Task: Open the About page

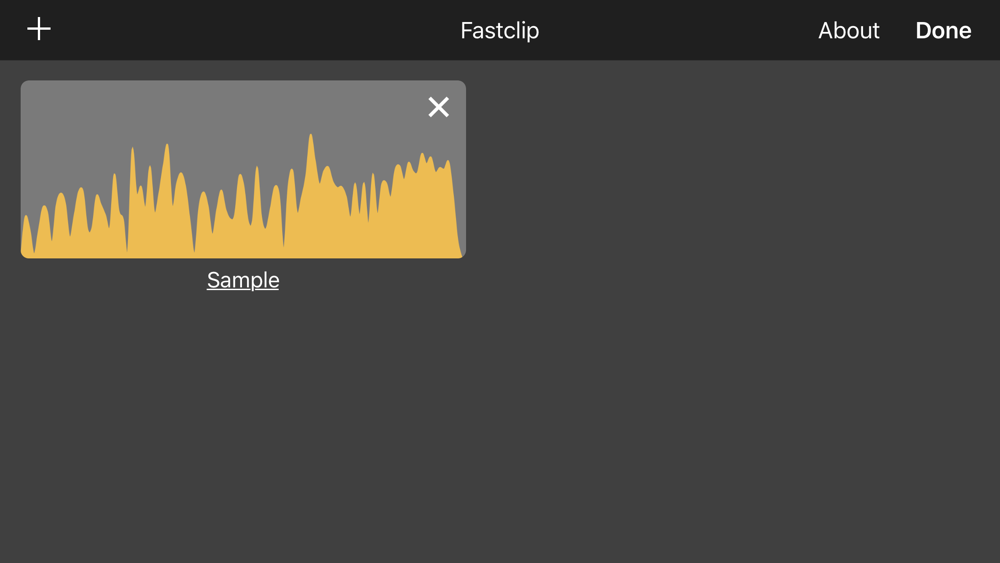Action: (x=848, y=30)
